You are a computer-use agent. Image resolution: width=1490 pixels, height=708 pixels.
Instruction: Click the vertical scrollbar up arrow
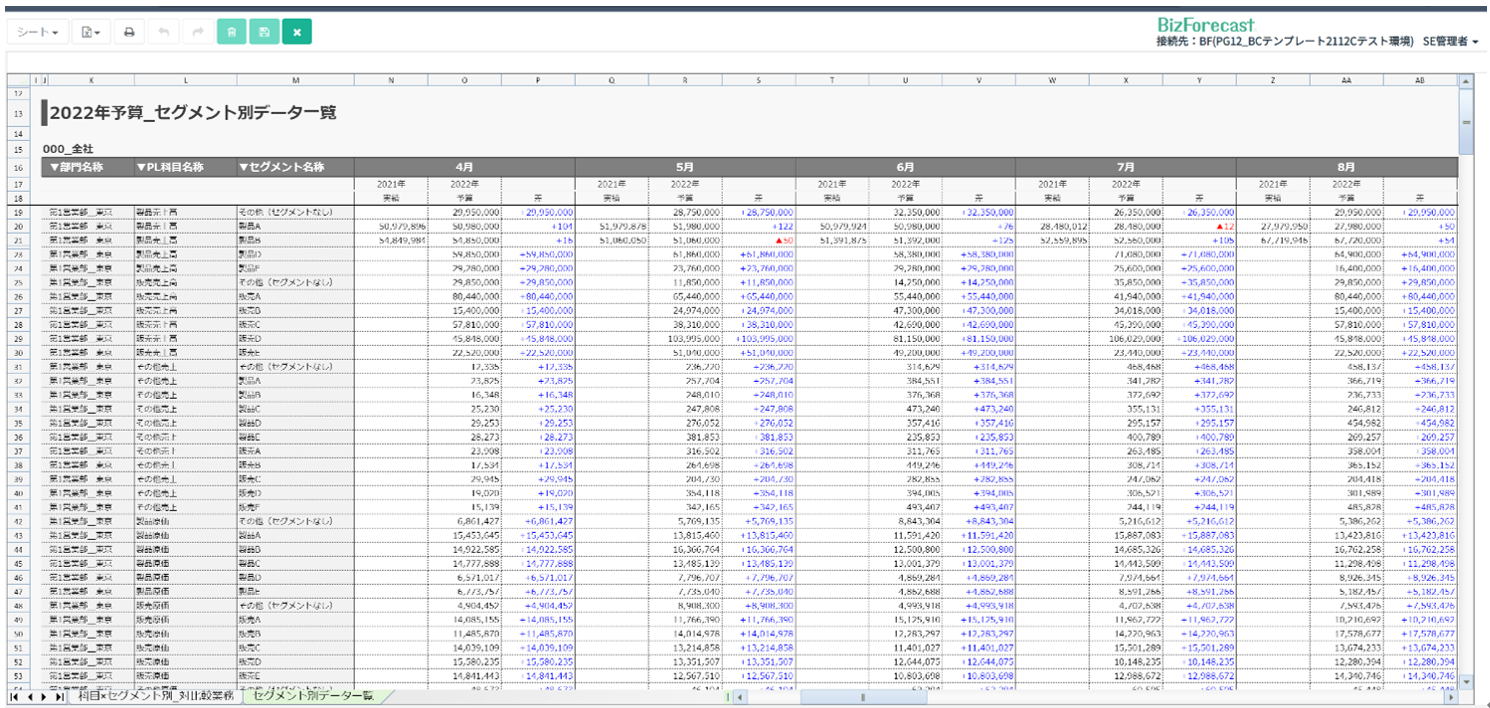click(x=1466, y=81)
